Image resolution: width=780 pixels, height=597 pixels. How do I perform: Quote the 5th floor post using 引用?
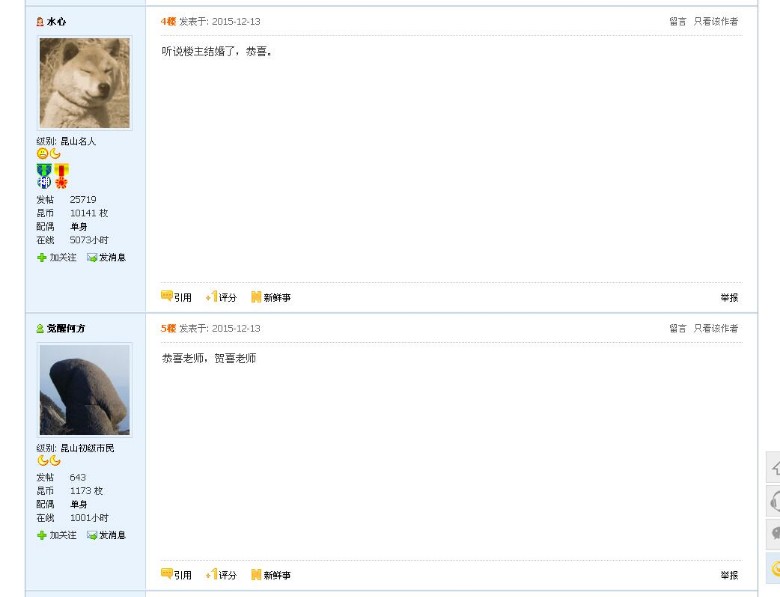click(177, 575)
